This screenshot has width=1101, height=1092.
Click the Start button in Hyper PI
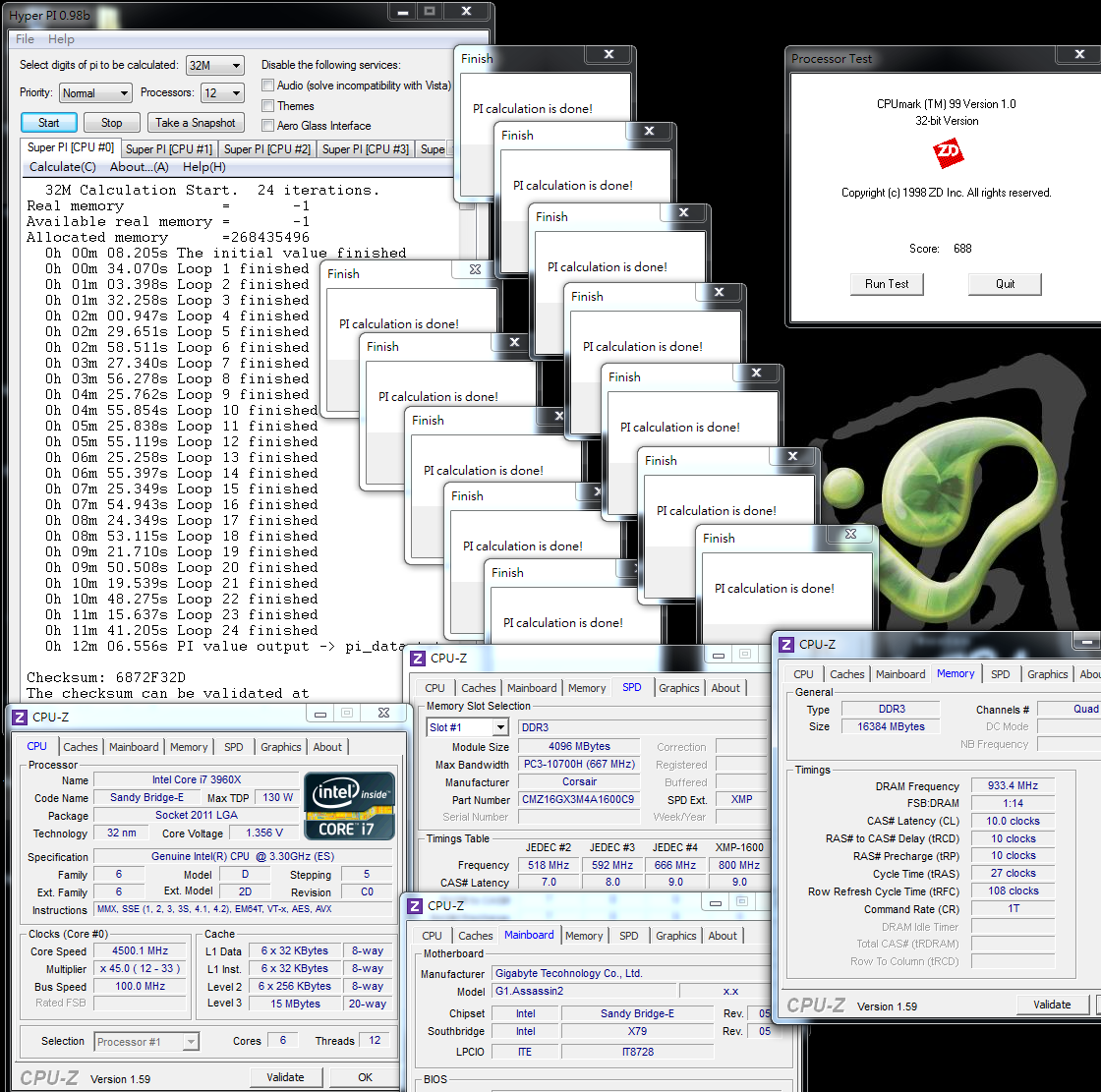tap(48, 123)
